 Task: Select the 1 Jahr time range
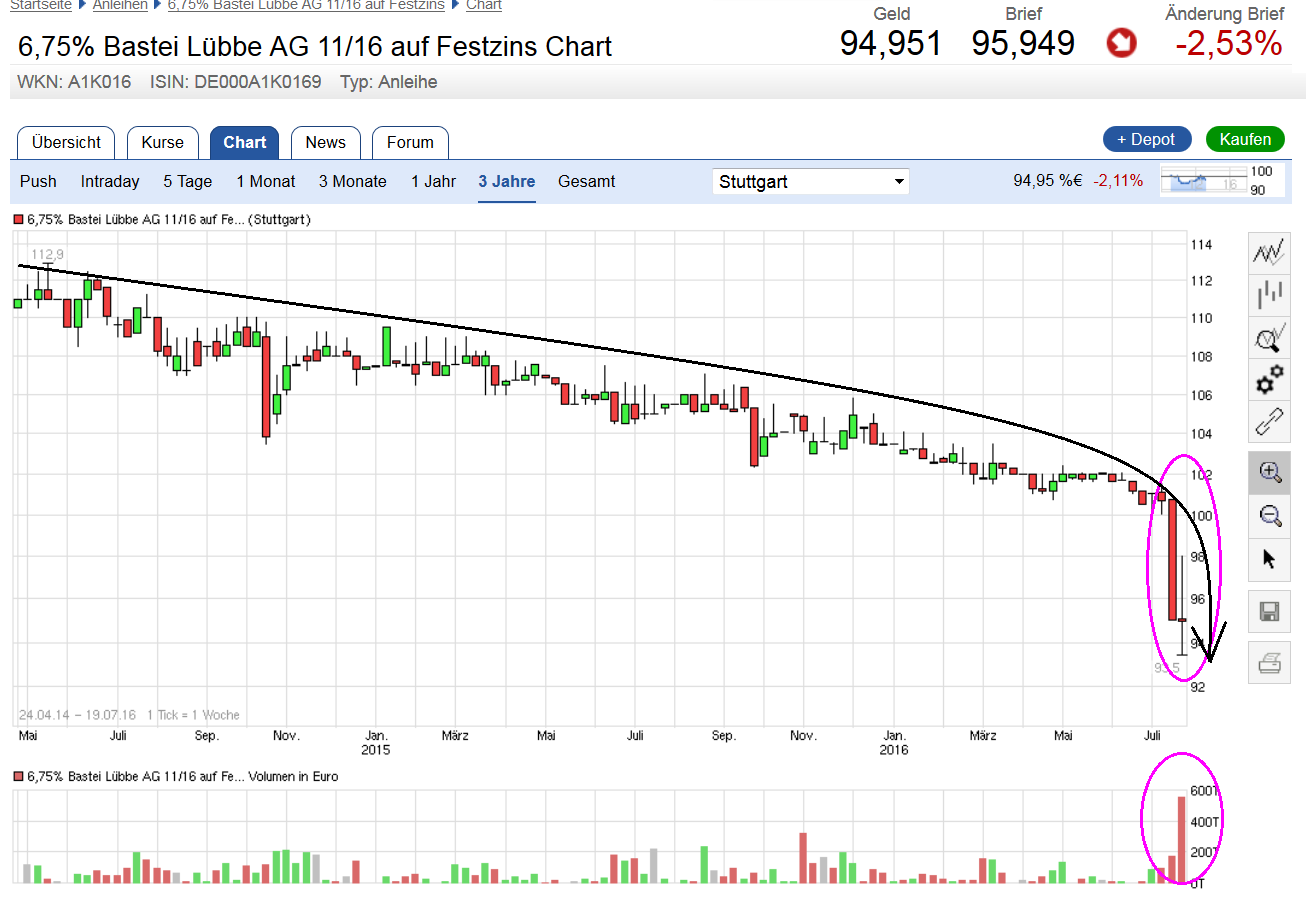[433, 182]
